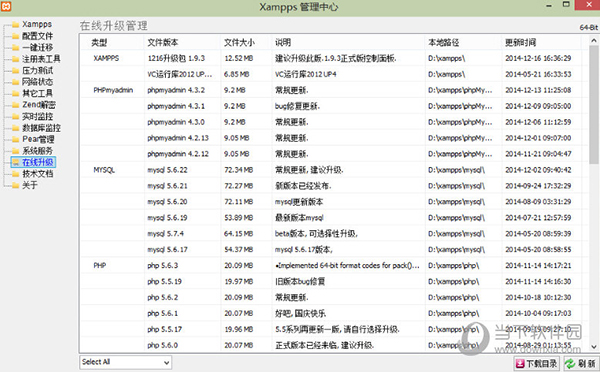The image size is (600, 372).
Task: Select the mysql 5.6.22 row
Action: point(335,170)
